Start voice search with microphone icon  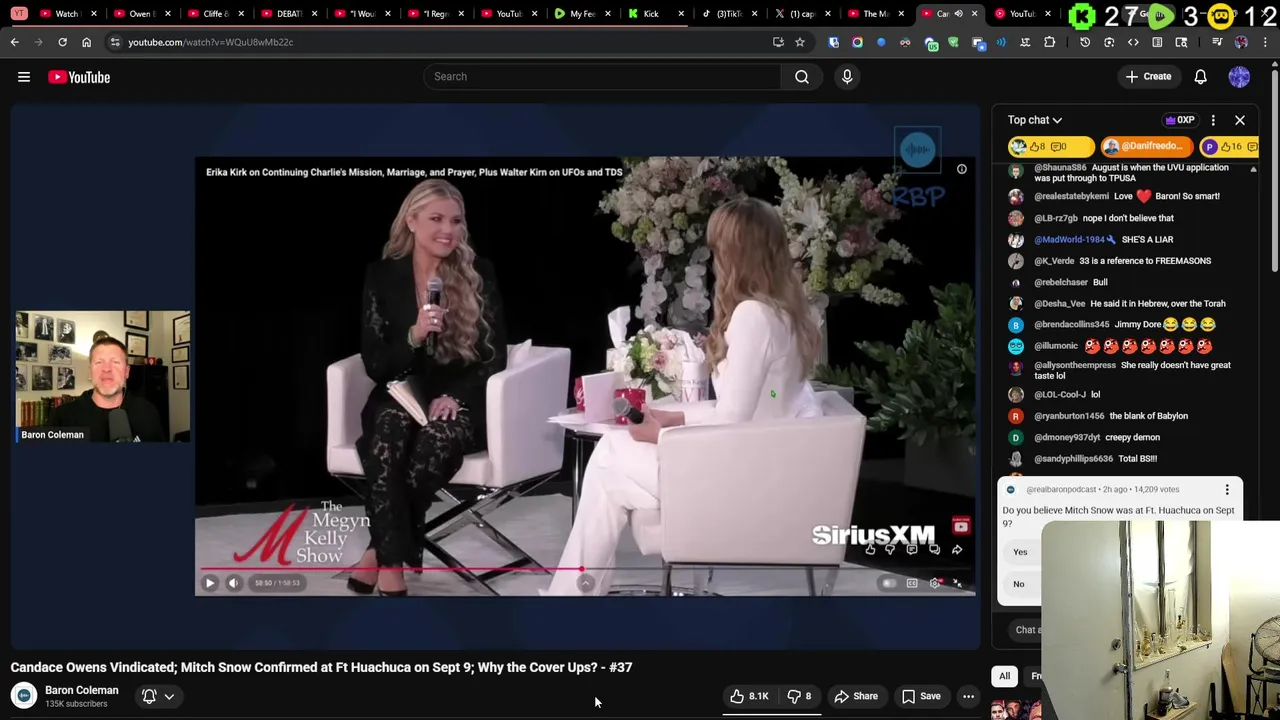tap(847, 77)
